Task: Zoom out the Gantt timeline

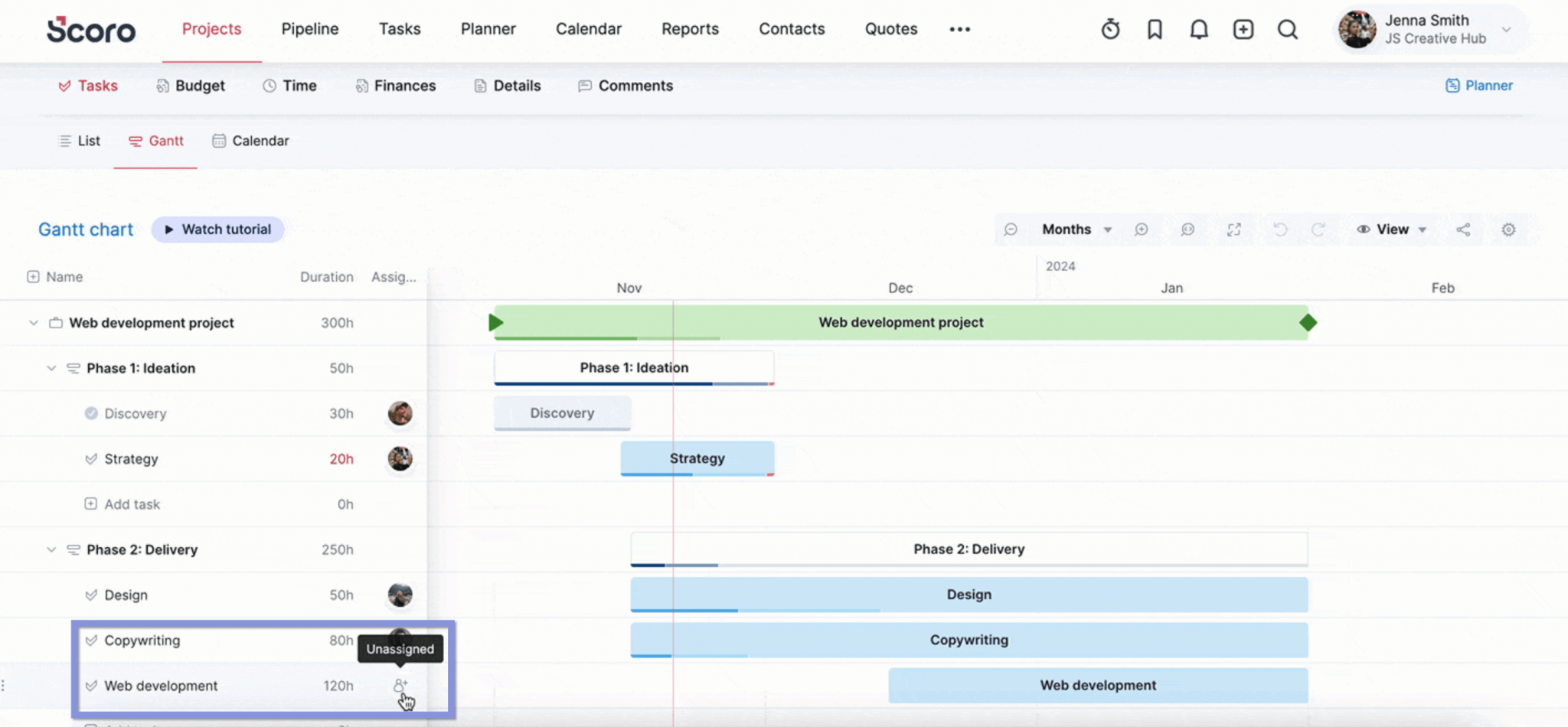Action: click(x=1011, y=229)
